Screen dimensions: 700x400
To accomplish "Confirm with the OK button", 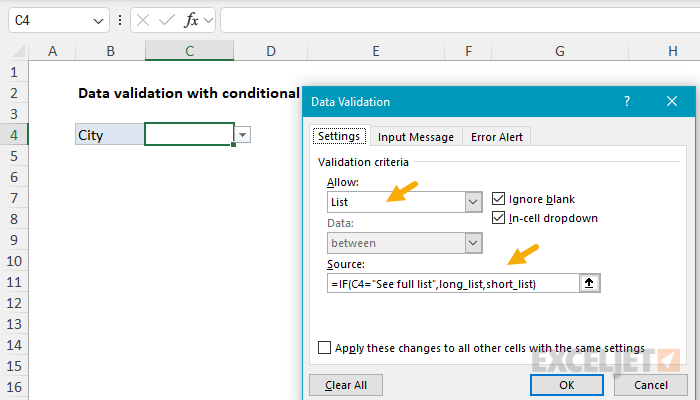I will point(567,385).
